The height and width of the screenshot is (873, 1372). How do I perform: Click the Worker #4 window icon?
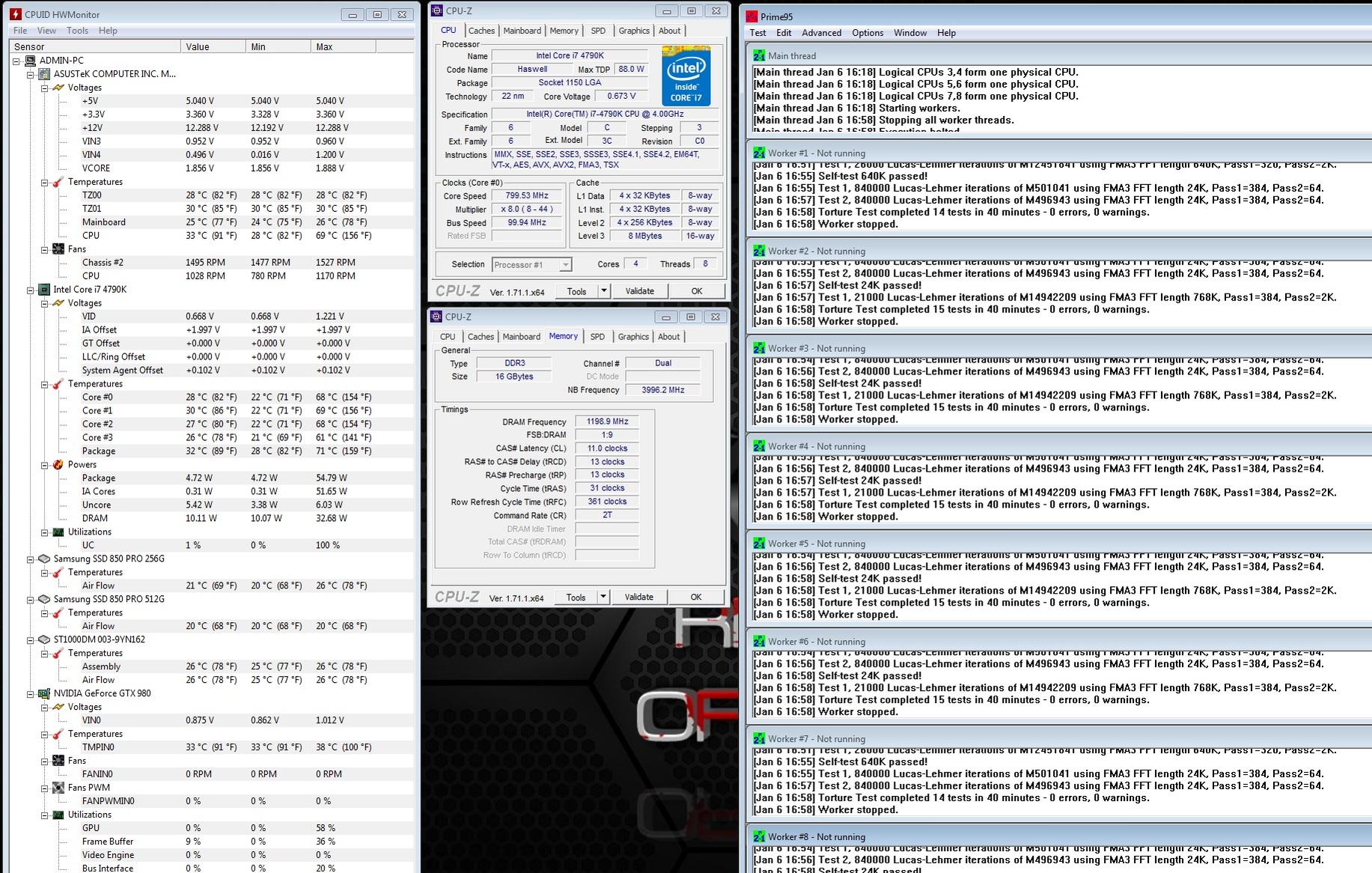tap(759, 446)
